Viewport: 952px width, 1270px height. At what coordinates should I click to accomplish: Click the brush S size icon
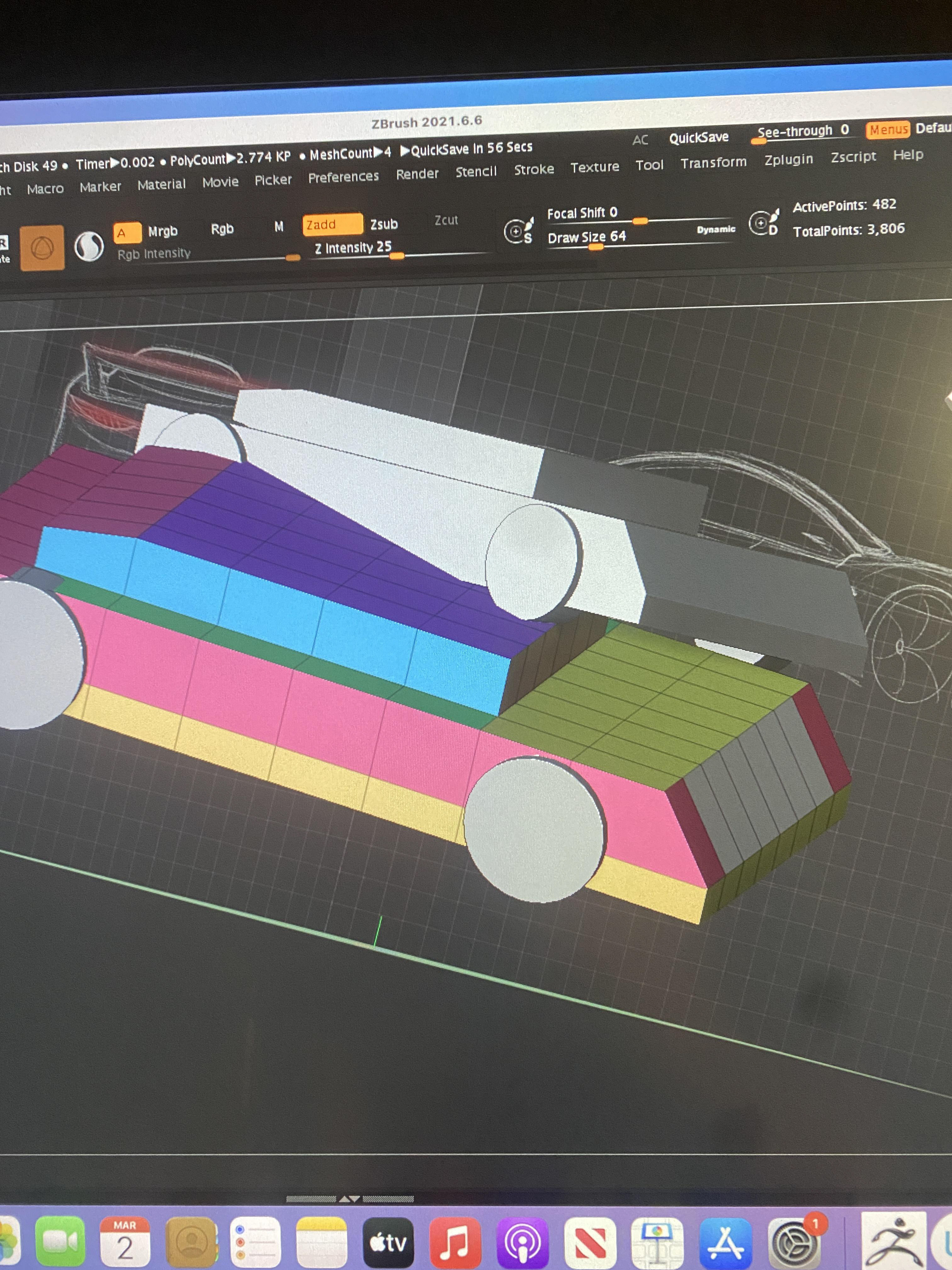point(519,230)
